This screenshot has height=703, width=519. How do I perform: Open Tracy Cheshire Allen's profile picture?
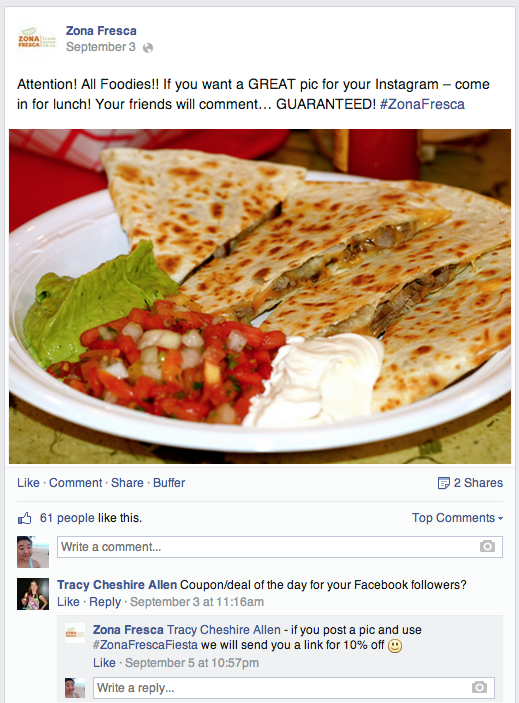33,594
